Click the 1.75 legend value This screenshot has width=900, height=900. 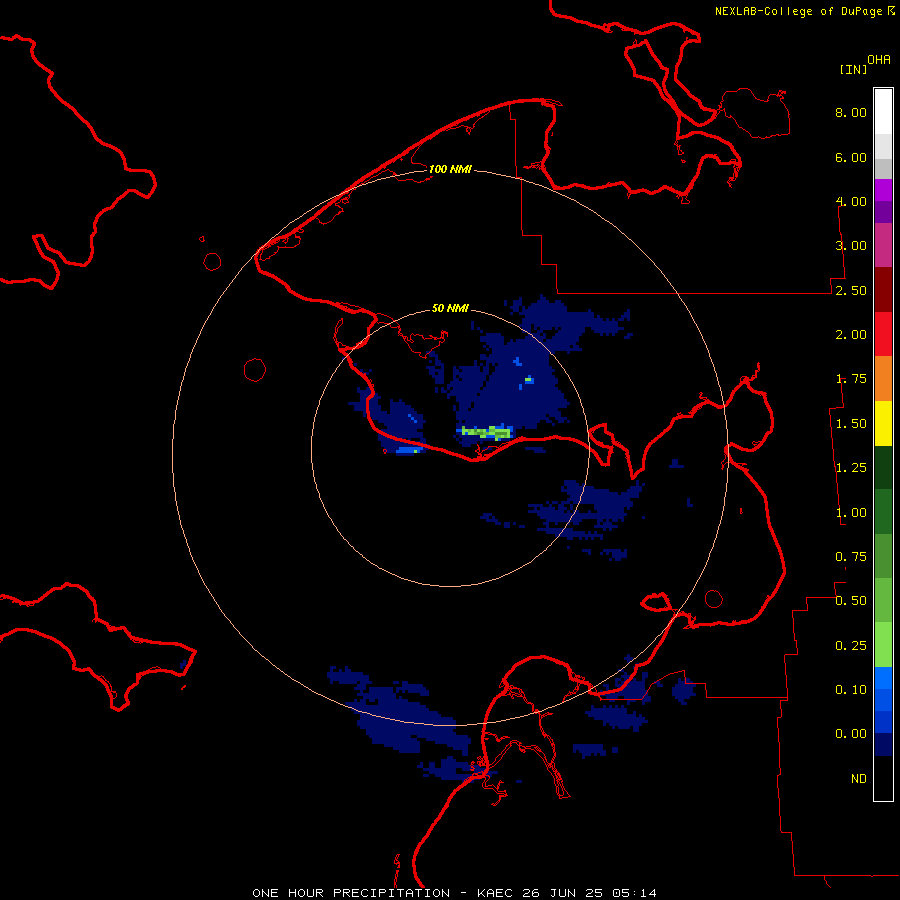click(851, 379)
